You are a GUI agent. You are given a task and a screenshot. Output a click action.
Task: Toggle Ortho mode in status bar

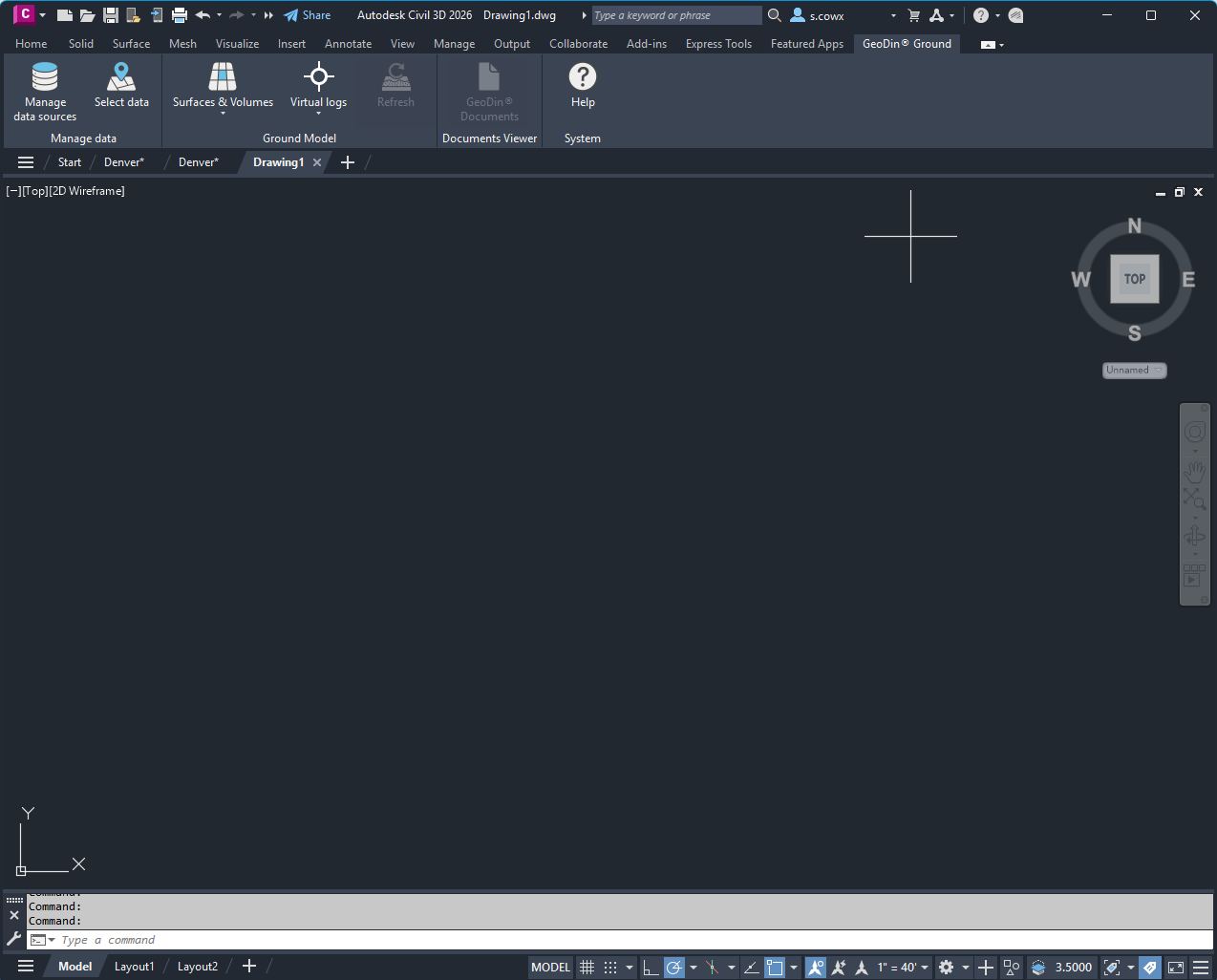click(x=651, y=968)
